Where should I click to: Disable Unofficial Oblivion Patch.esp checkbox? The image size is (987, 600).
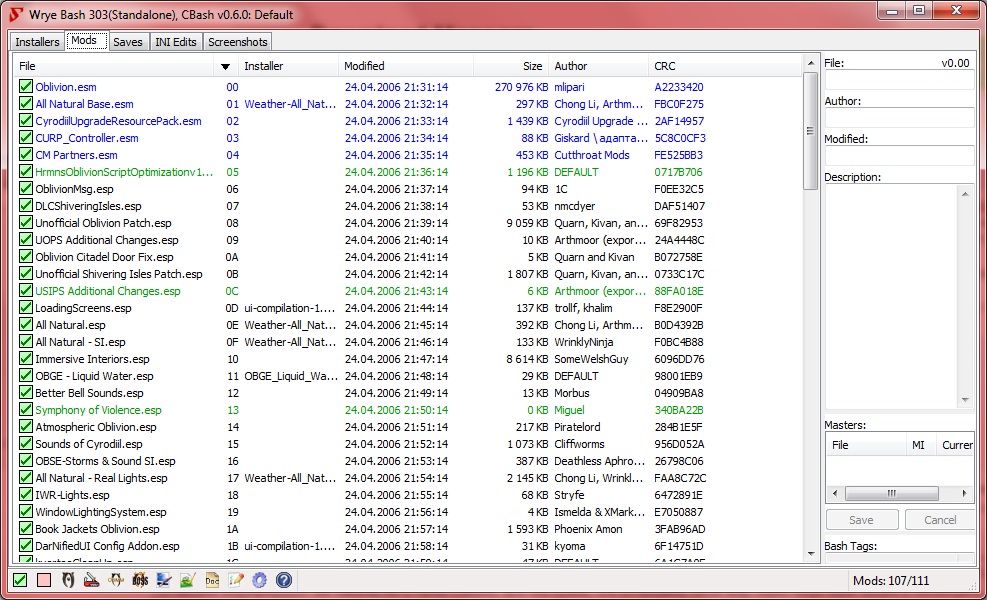coord(26,222)
